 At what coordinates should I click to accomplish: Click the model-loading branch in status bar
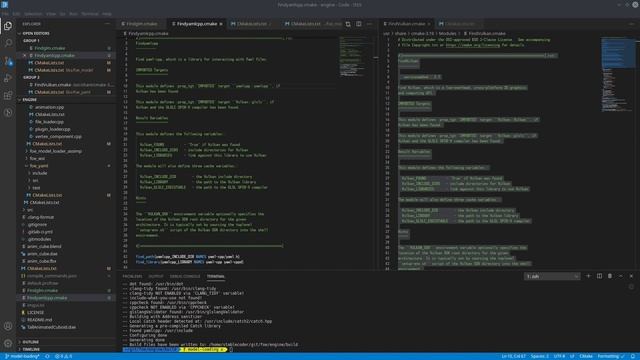[x=22, y=356]
